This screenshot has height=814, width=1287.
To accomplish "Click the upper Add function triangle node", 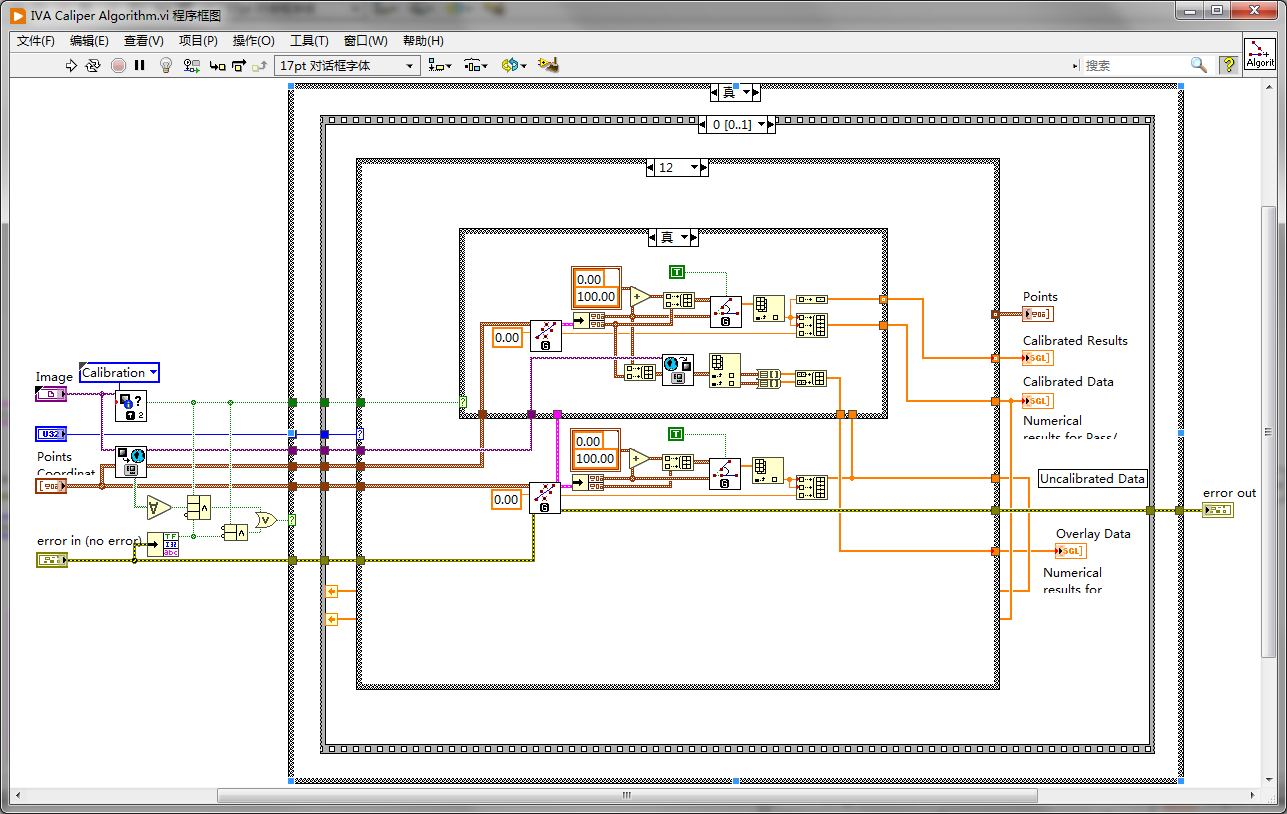I will 638,296.
